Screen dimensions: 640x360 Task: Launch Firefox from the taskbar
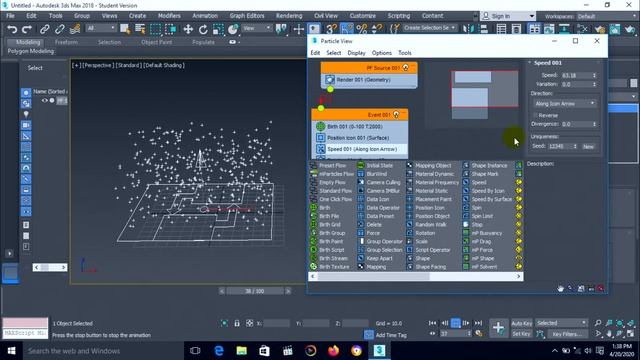[x=333, y=351]
